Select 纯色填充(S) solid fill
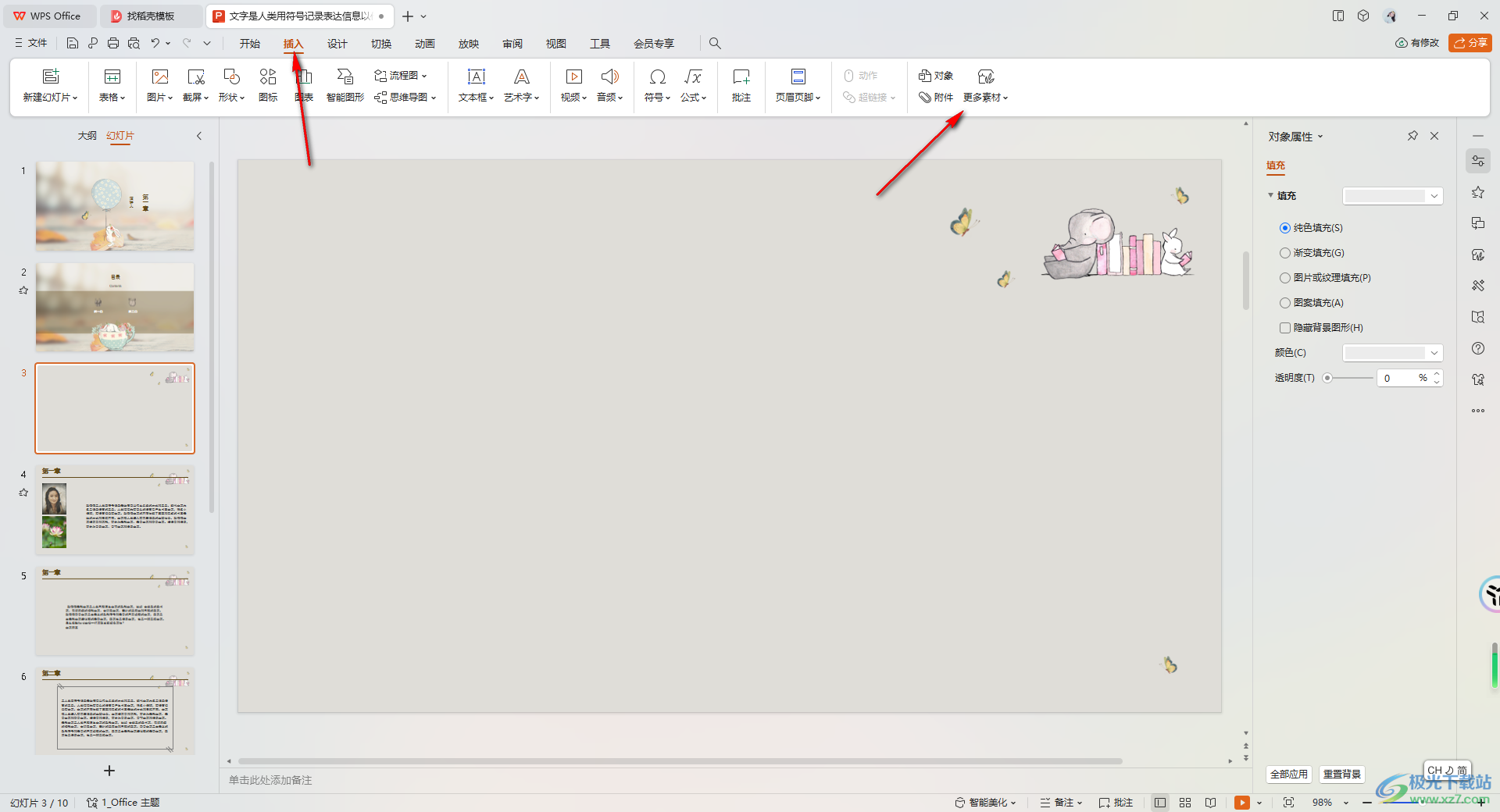The height and width of the screenshot is (812, 1500). 1311,228
